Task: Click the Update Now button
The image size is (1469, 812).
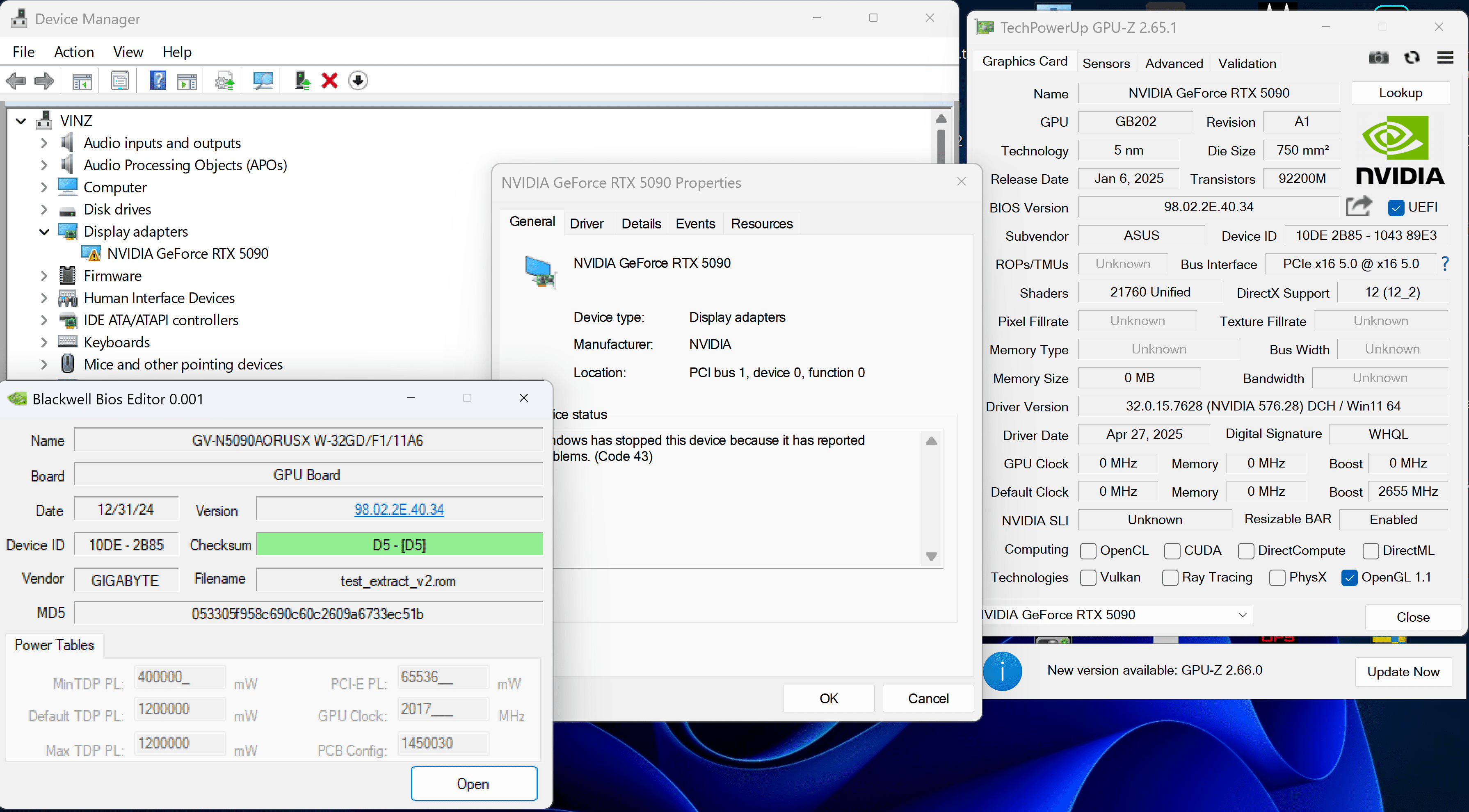Action: click(1403, 672)
